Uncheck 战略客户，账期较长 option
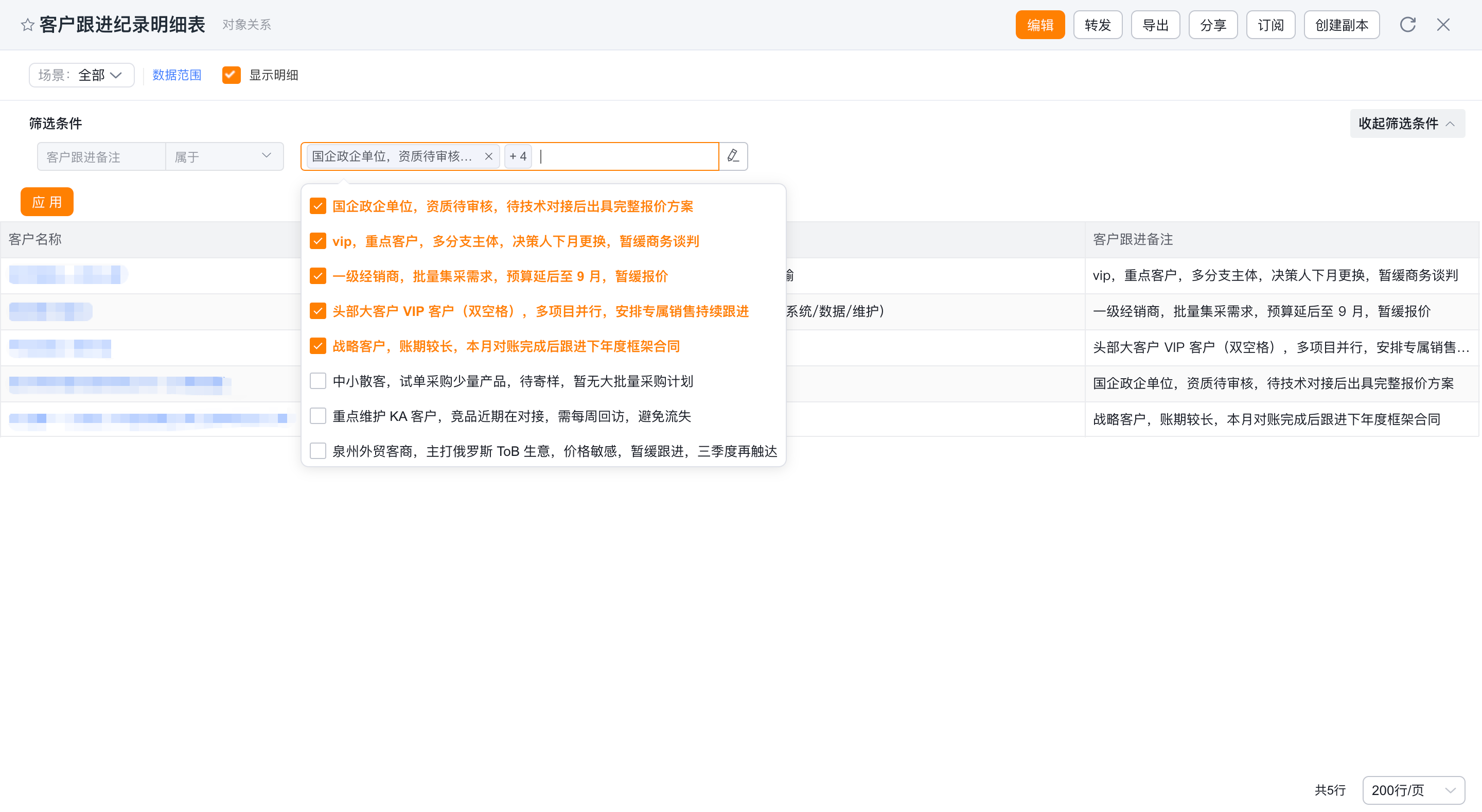The height and width of the screenshot is (812, 1482). coord(317,346)
